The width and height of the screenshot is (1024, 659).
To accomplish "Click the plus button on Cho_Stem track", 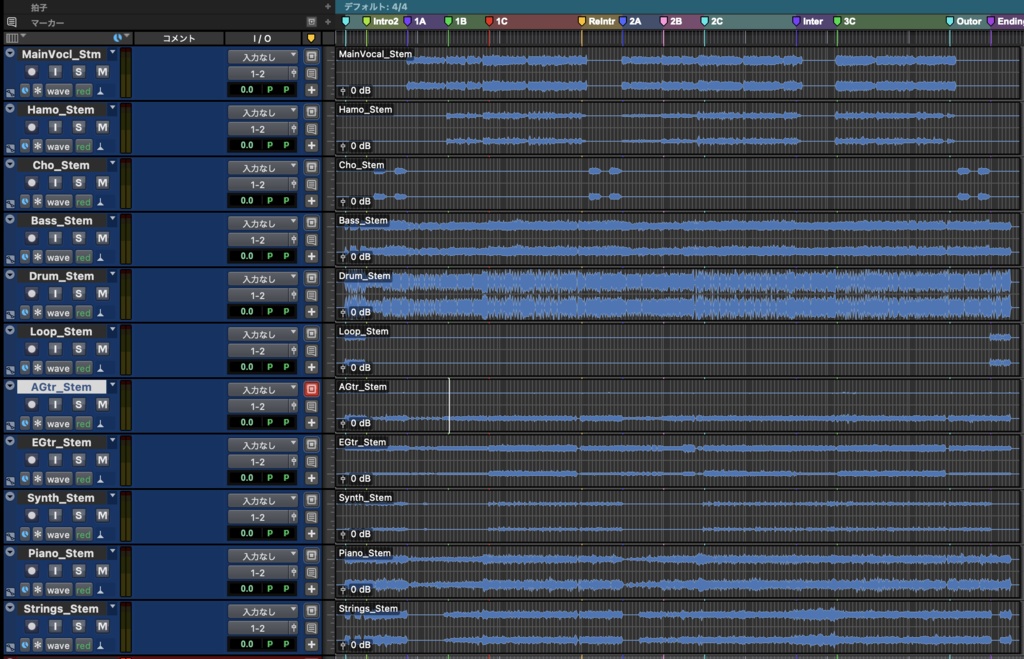I will pyautogui.click(x=312, y=201).
